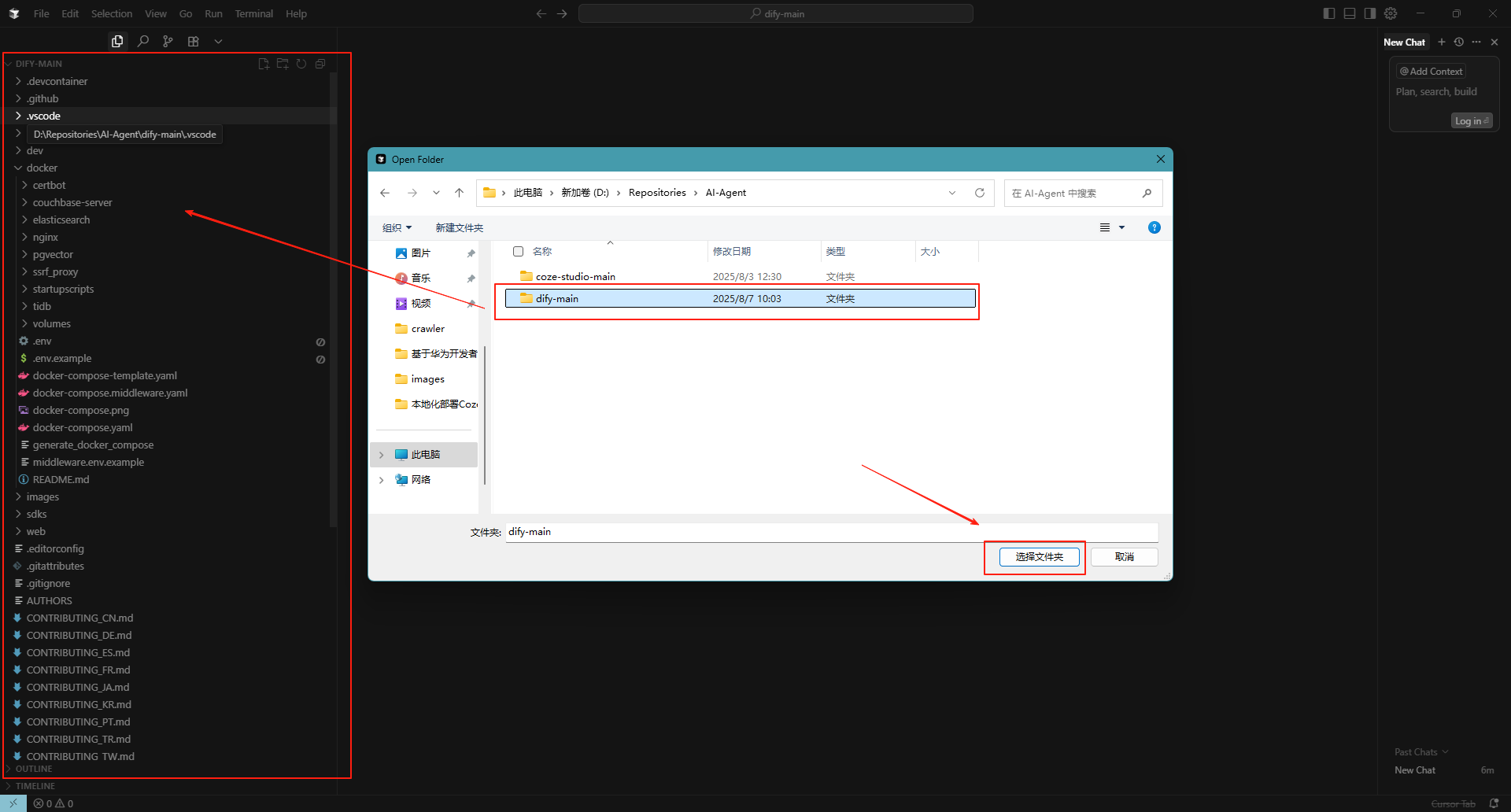Click the 文件夹 name input field

tap(832, 532)
